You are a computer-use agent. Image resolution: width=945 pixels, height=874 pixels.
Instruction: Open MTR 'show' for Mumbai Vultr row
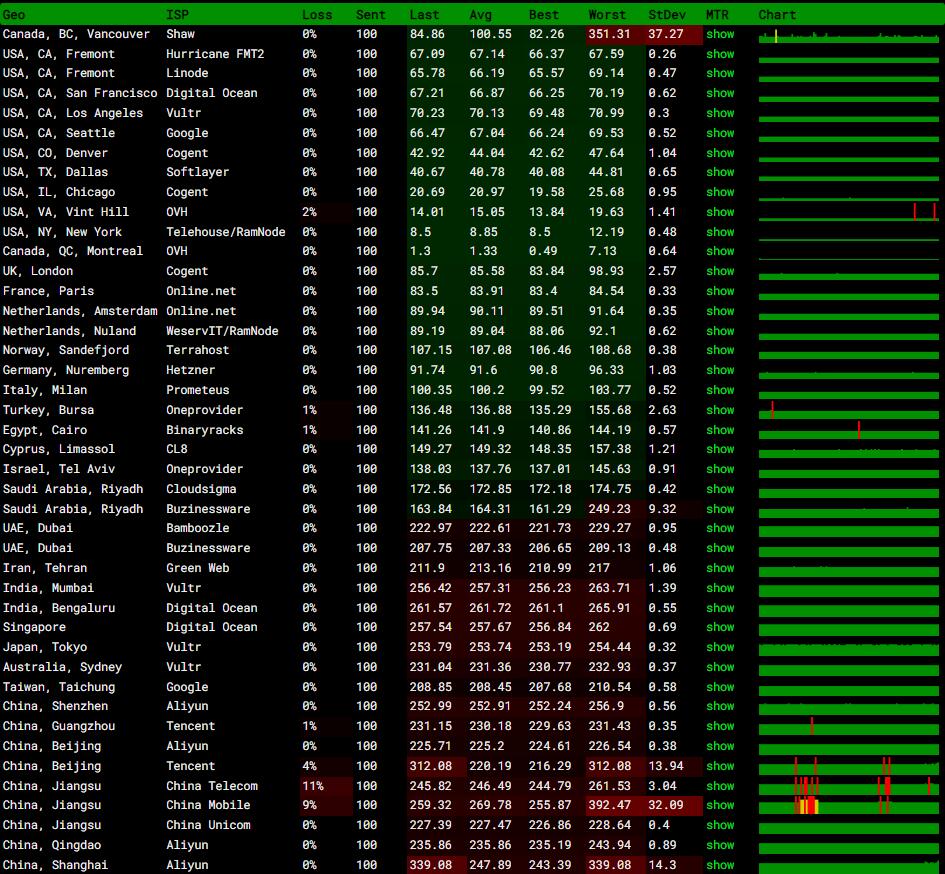pyautogui.click(x=720, y=588)
